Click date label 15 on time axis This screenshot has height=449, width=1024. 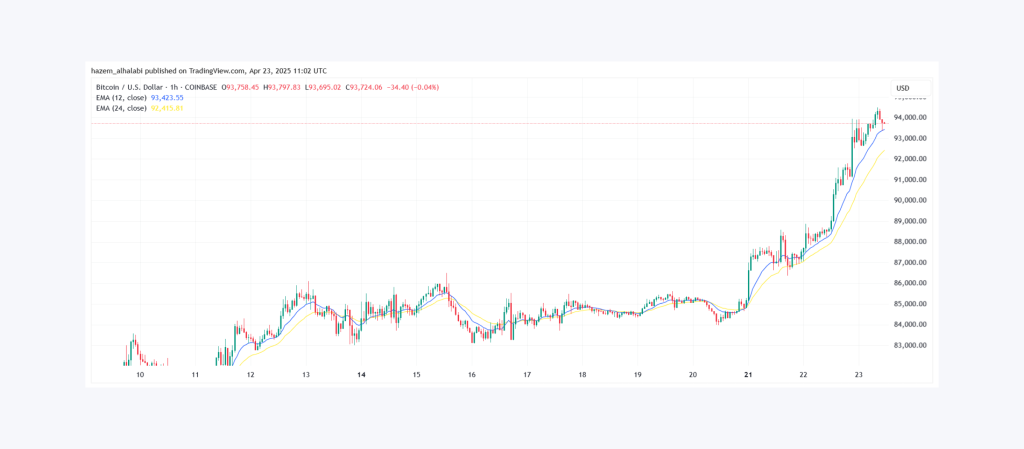click(417, 375)
